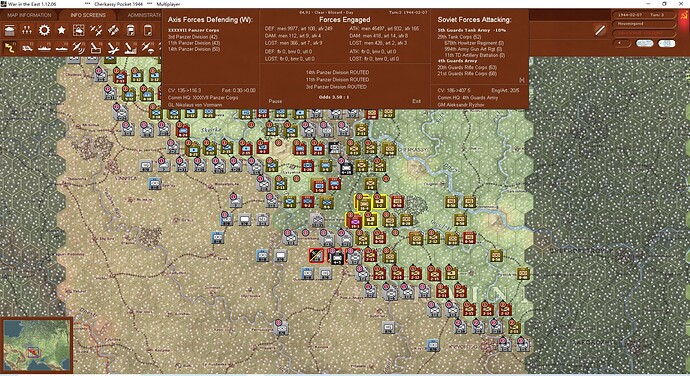Screen dimensions: 690x376
Task: Toggle the rail transport mode with truck icon
Action: 27,47
